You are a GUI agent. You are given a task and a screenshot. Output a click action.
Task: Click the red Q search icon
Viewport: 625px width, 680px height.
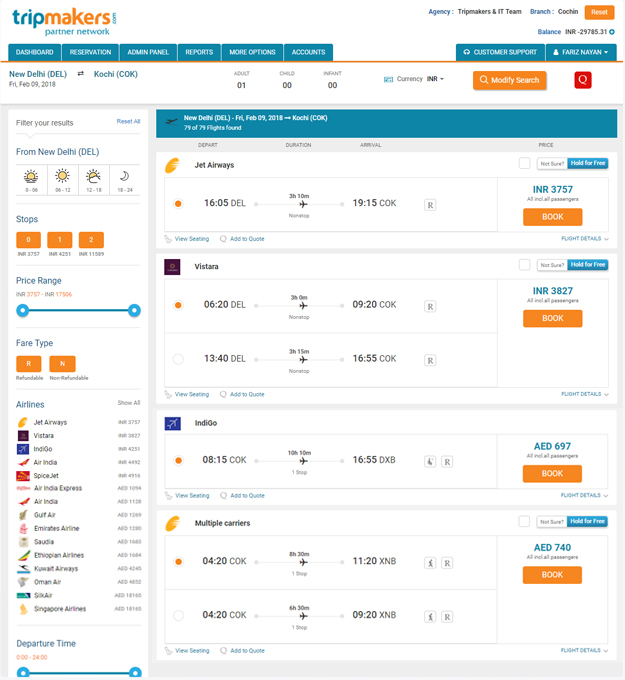point(582,80)
